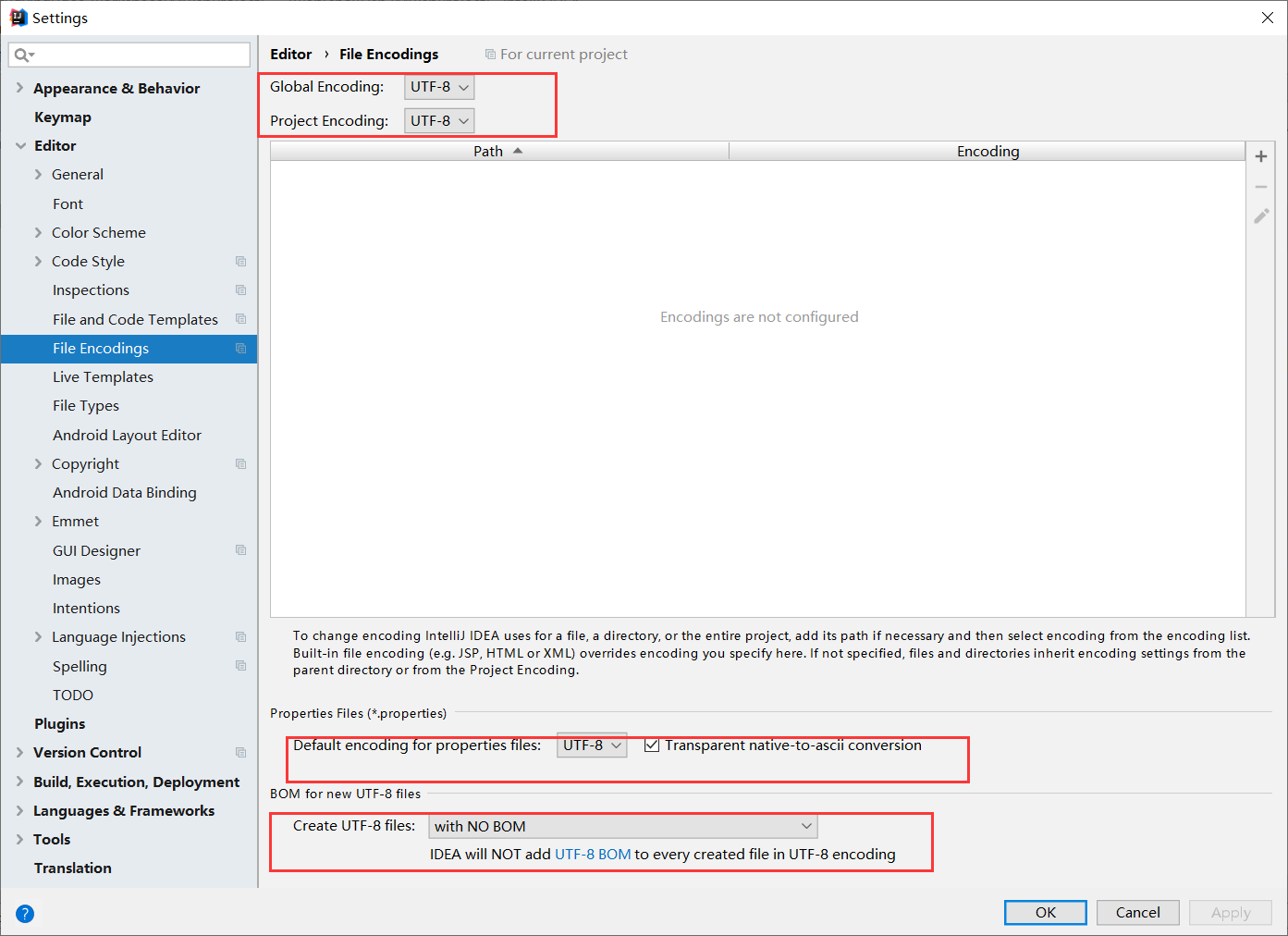Collapse the Editor section
1288x936 pixels.
point(20,146)
